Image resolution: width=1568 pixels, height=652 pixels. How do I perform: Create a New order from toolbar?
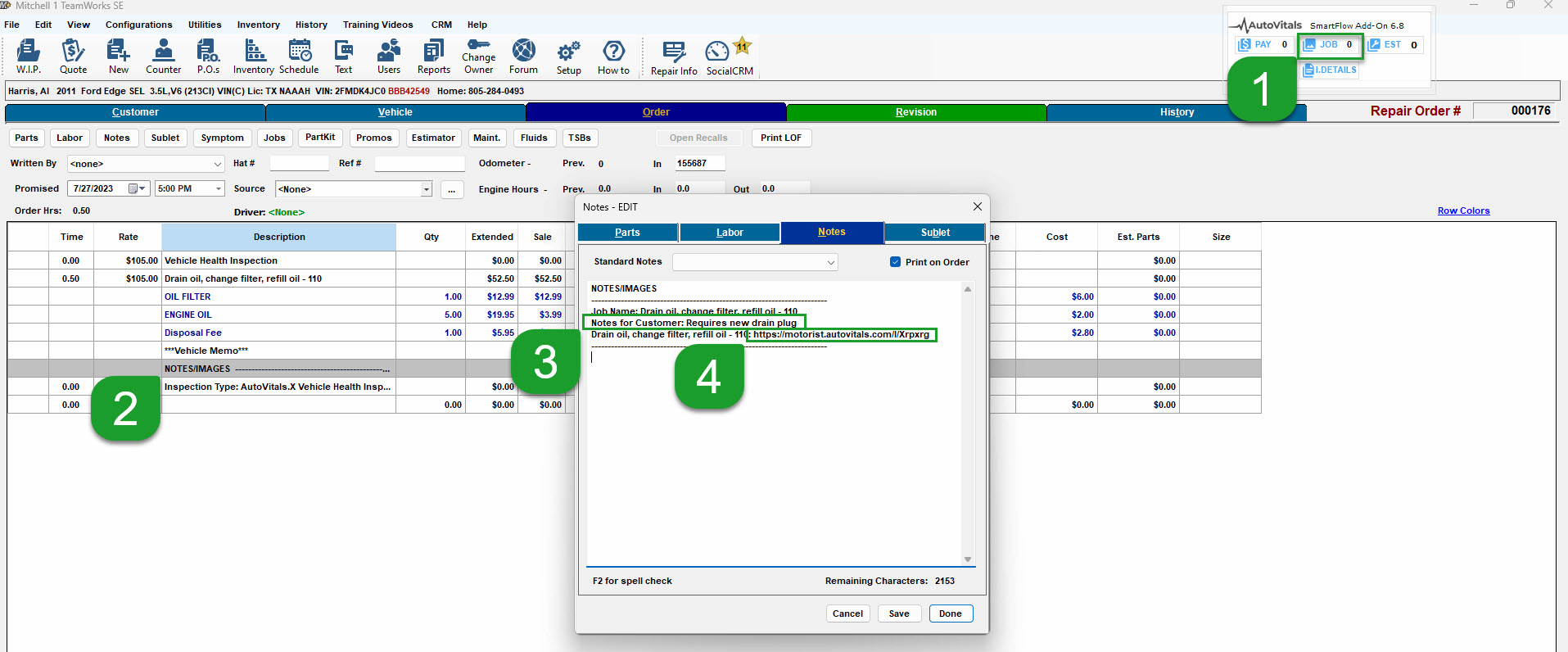118,57
